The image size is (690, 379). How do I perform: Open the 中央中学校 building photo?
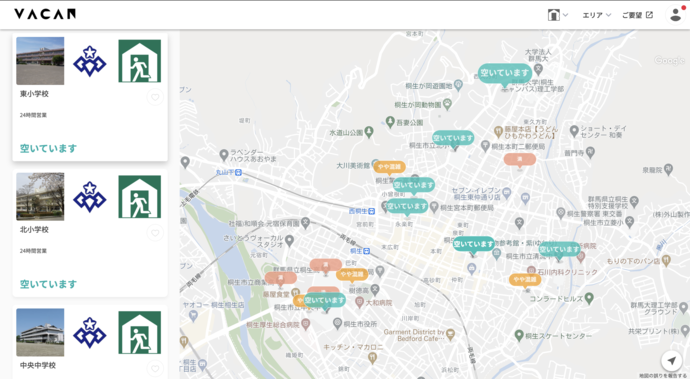click(40, 332)
